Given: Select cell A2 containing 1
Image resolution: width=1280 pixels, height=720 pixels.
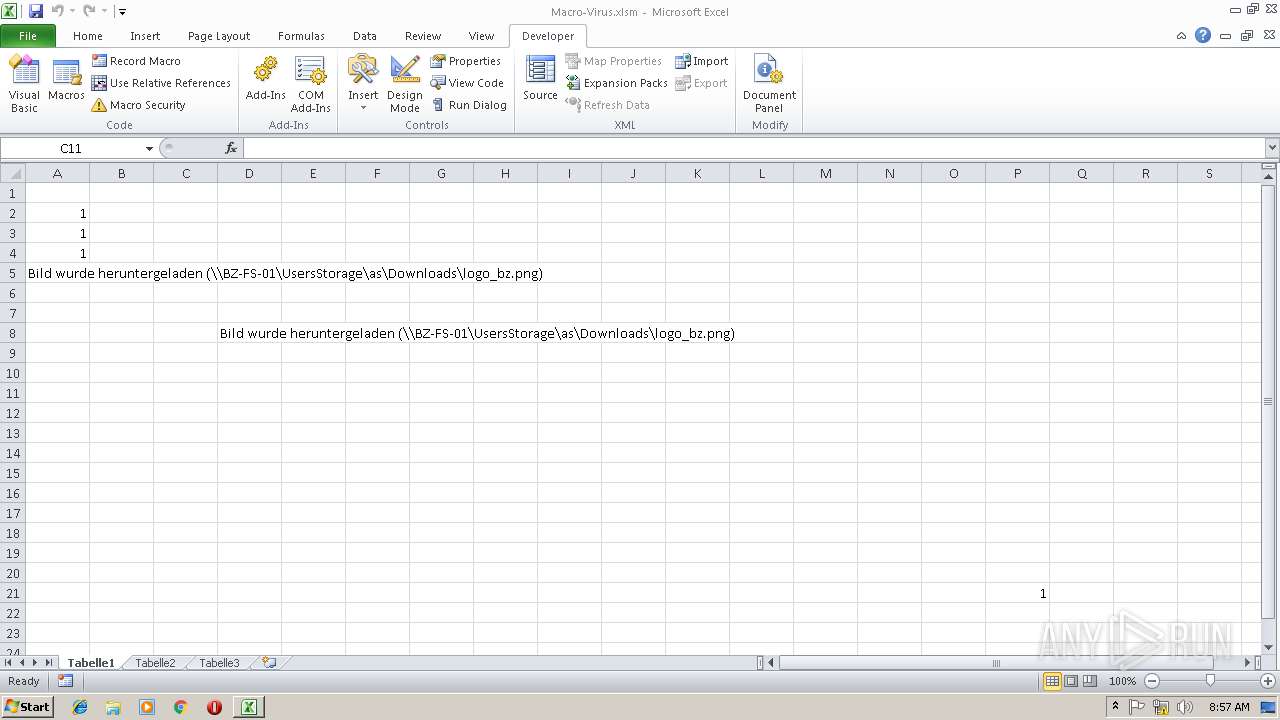Looking at the screenshot, I should (57, 213).
